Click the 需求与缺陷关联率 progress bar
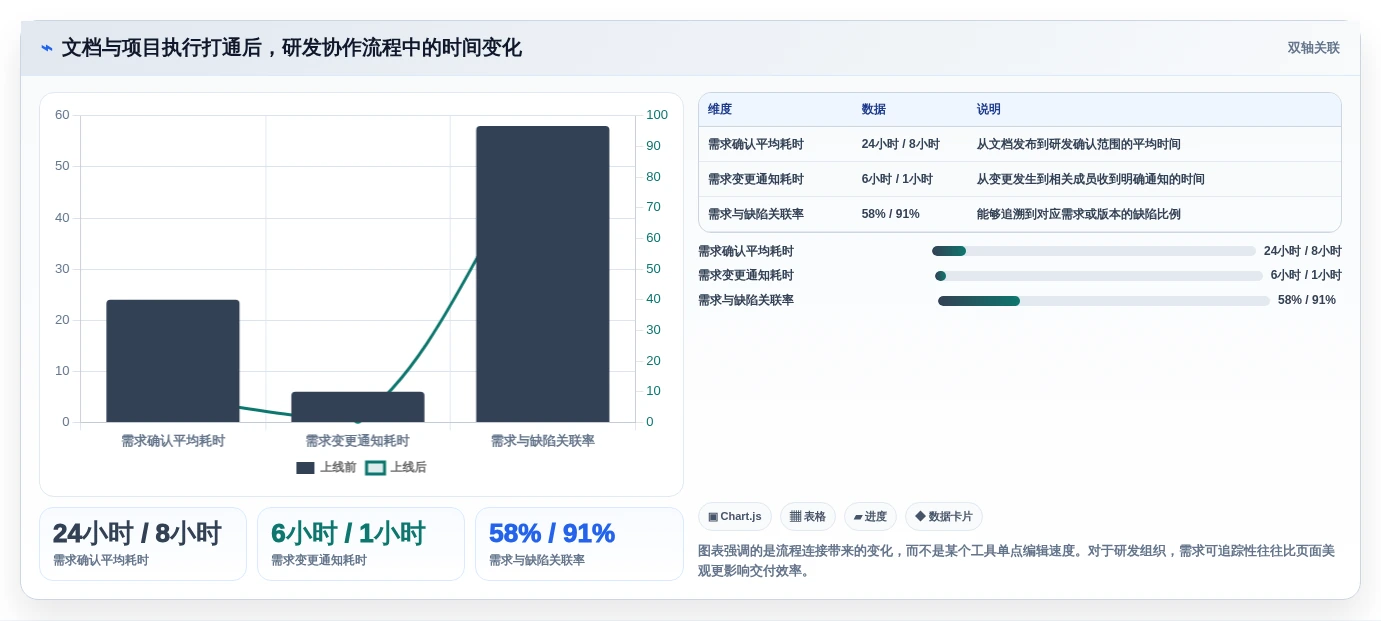Screen dimensions: 1381x621 1104,300
